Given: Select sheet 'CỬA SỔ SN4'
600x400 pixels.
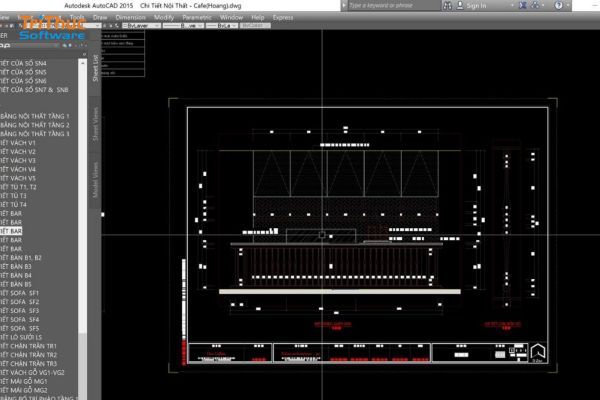Looking at the screenshot, I should pos(24,63).
